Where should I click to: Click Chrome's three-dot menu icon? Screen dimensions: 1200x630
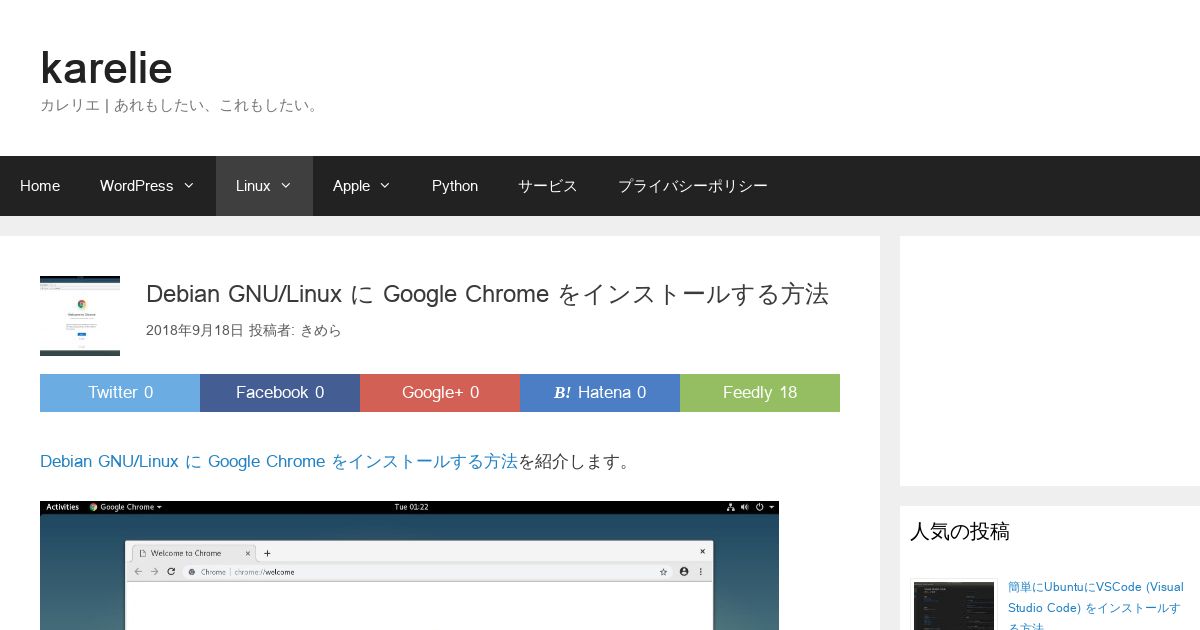(x=701, y=572)
